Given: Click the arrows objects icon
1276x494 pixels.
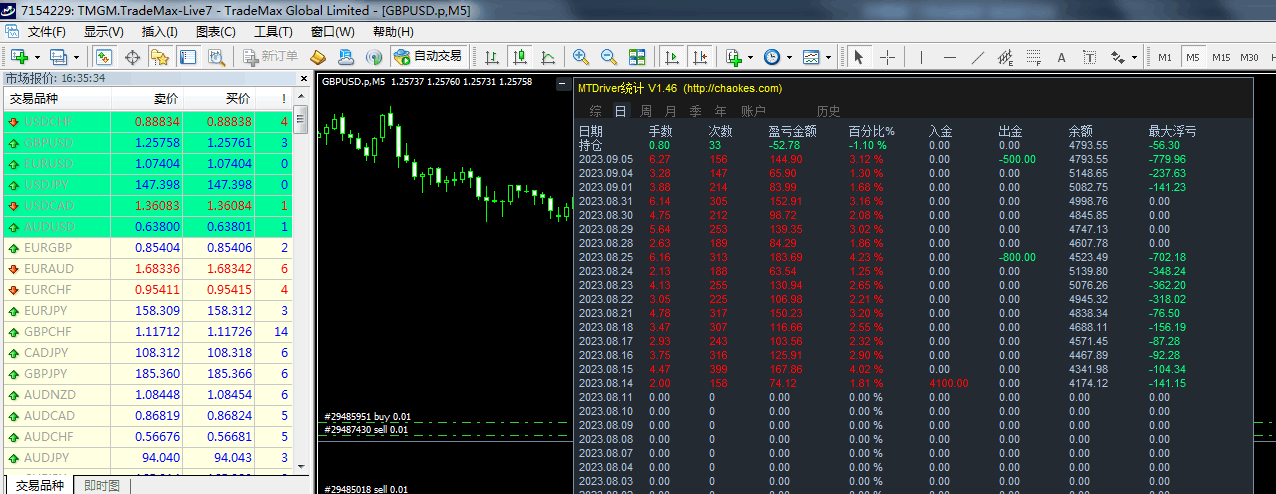Looking at the screenshot, I should (x=1118, y=57).
